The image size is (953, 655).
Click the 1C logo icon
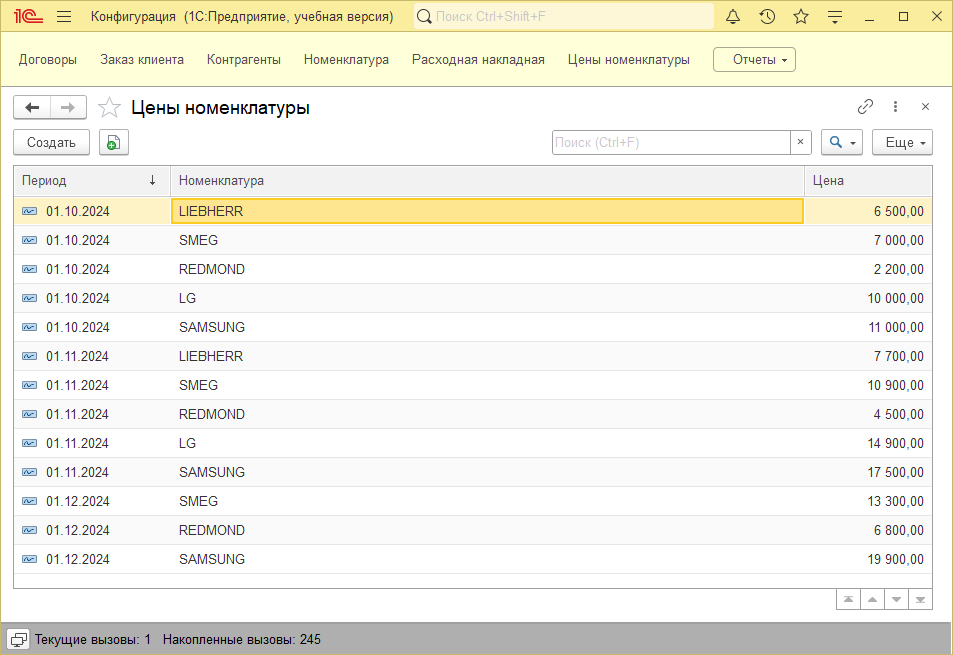tap(28, 16)
